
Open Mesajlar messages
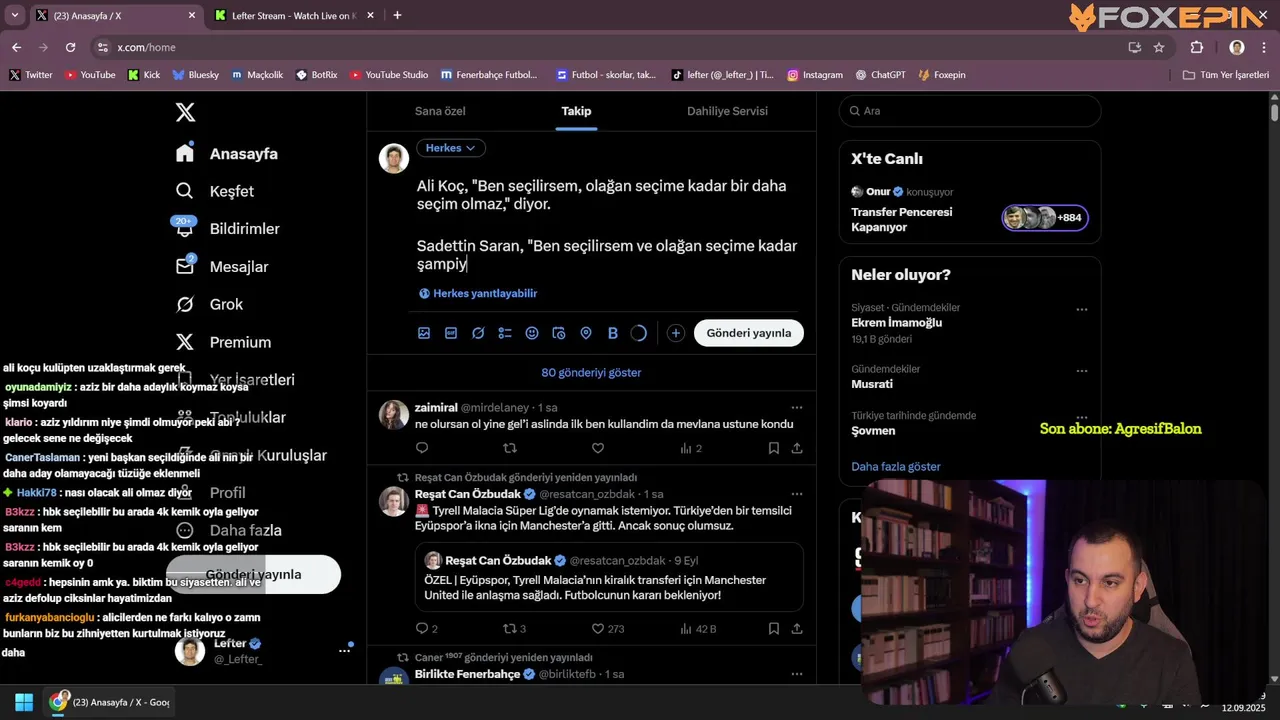[x=222, y=266]
